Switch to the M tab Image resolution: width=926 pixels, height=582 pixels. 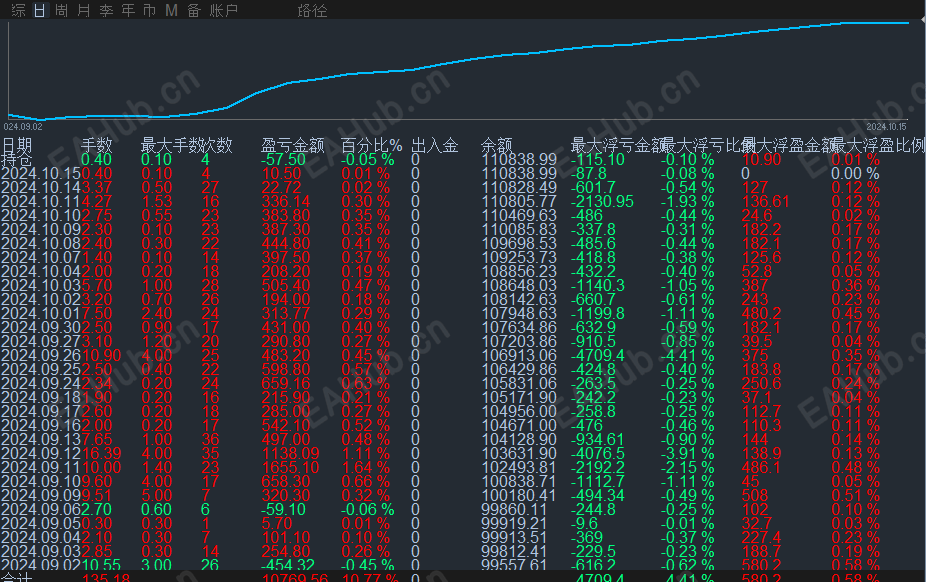[x=171, y=10]
